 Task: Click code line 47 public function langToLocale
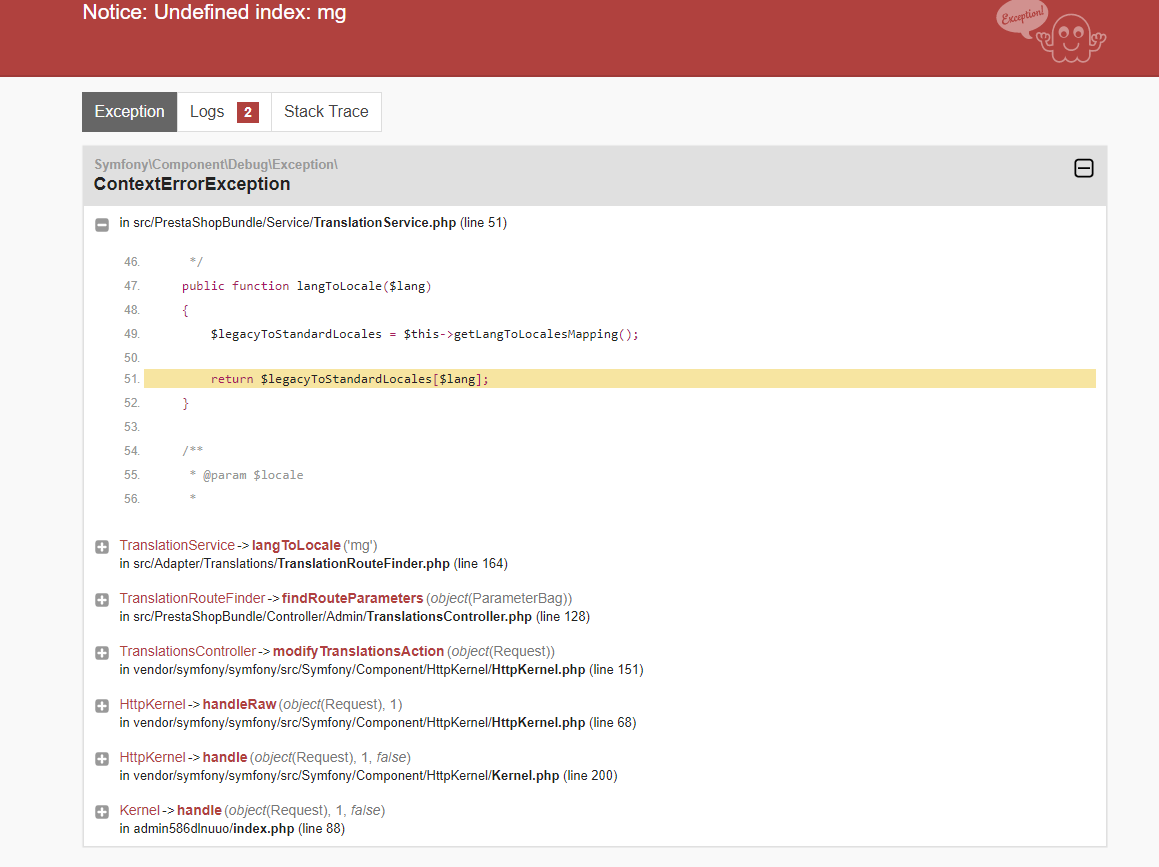(x=306, y=286)
